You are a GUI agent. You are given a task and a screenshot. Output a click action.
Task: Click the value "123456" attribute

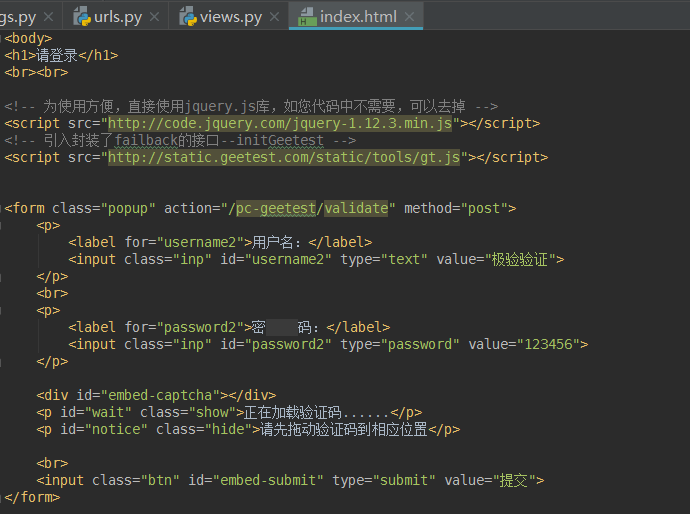pyautogui.click(x=524, y=344)
